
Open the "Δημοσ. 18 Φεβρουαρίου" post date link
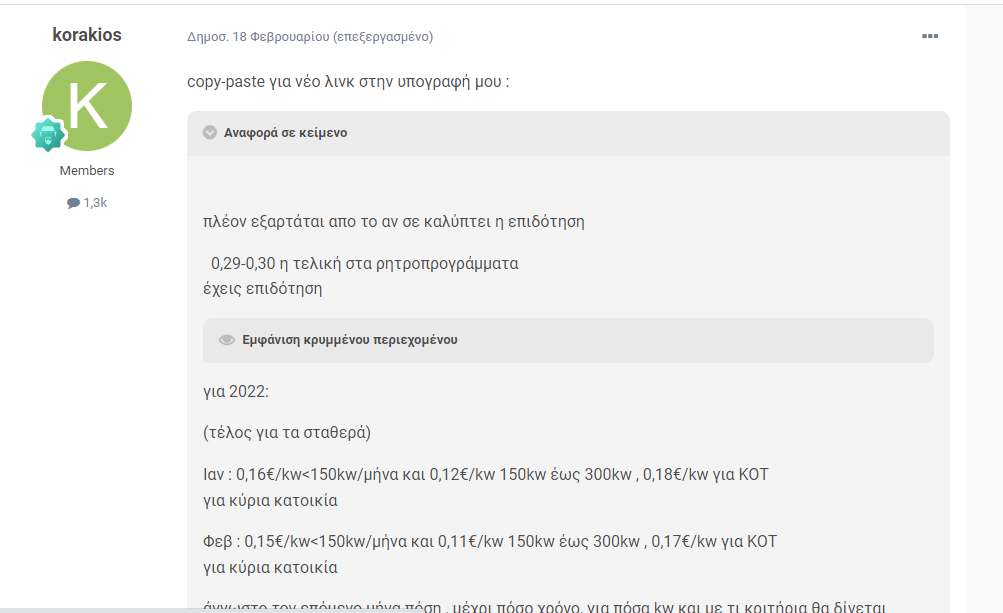258,37
